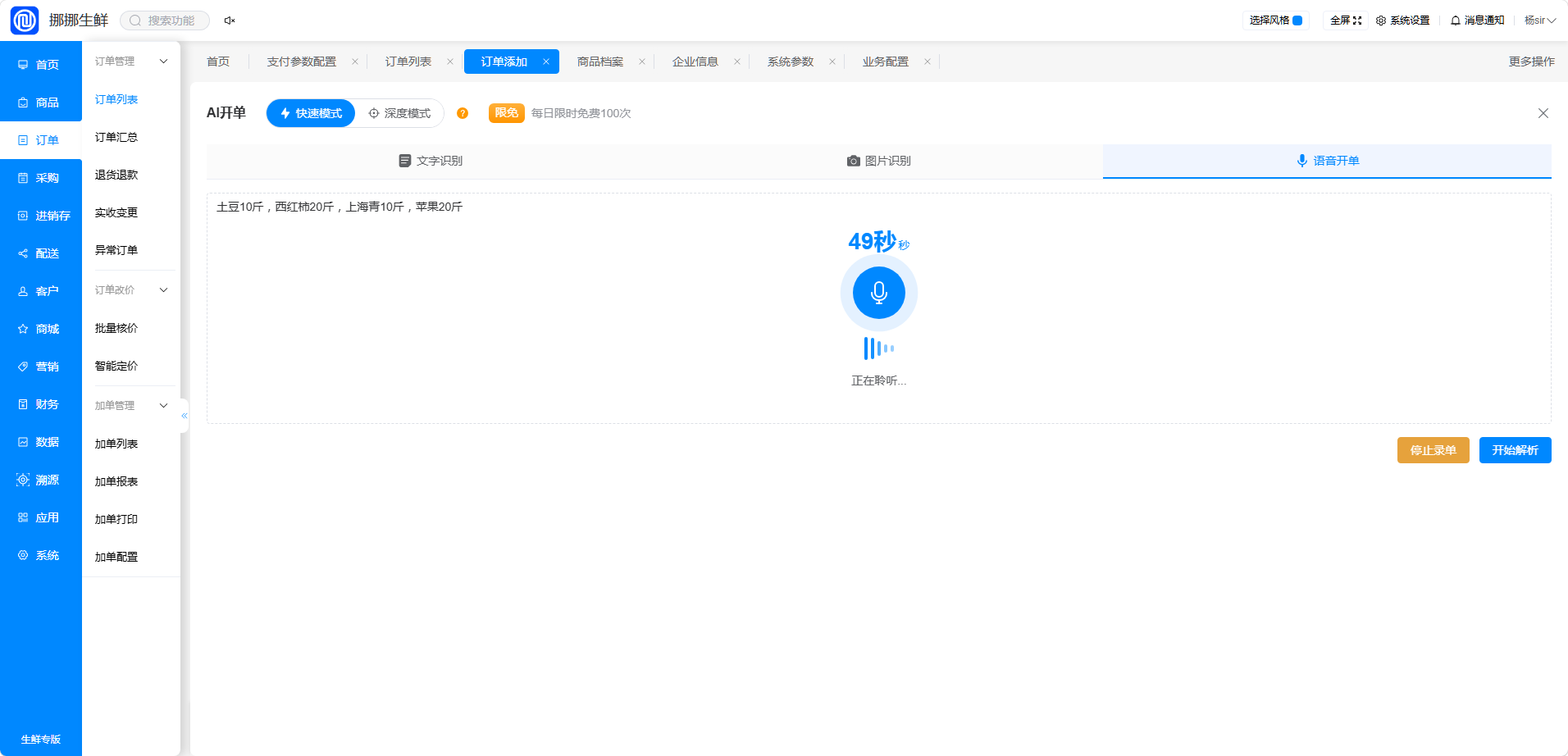Open 客户 in the blue sidebar
The width and height of the screenshot is (1568, 756).
(41, 291)
